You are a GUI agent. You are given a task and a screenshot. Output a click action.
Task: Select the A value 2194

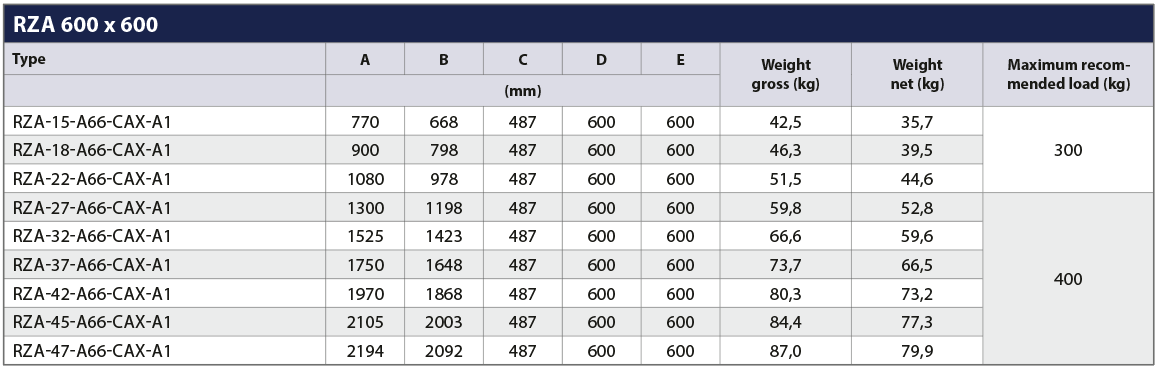pyautogui.click(x=365, y=352)
